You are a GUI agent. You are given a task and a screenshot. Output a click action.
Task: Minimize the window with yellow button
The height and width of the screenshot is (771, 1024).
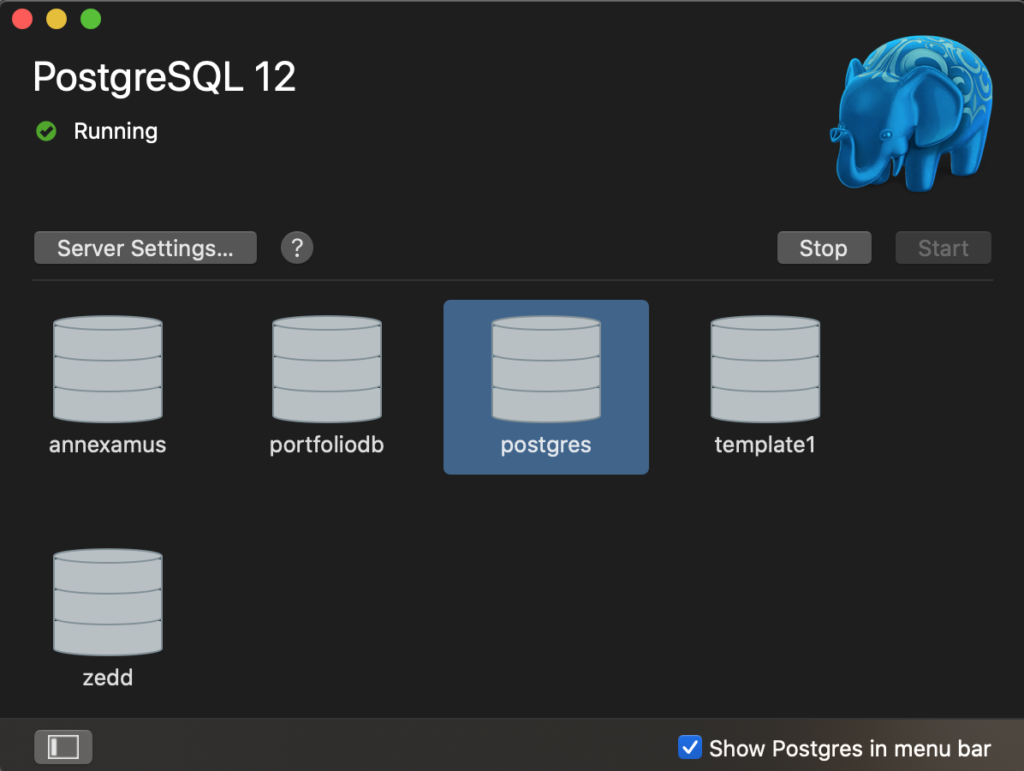pyautogui.click(x=57, y=19)
